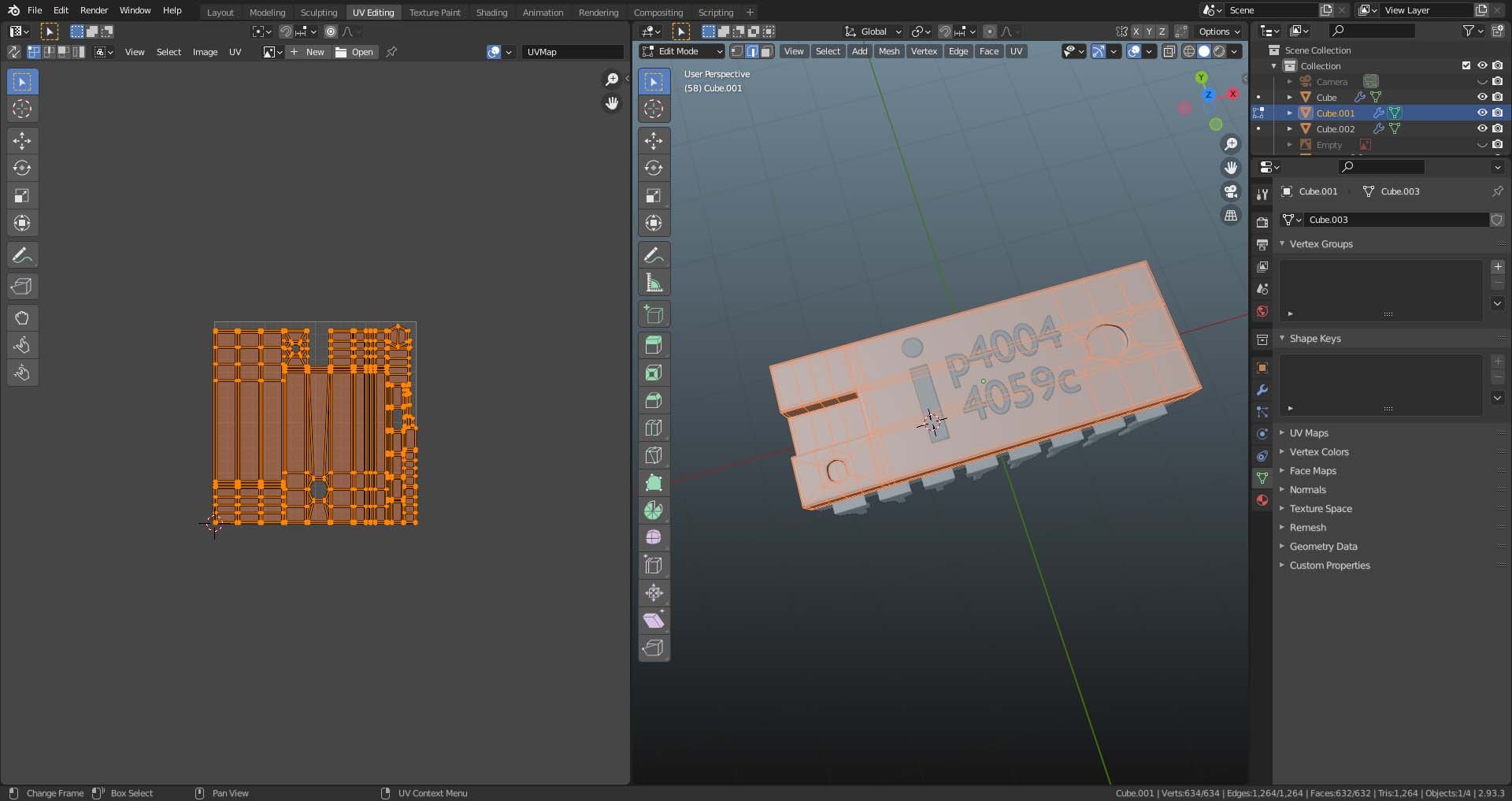Select the Knife tool
The image size is (1512, 801).
click(x=654, y=455)
